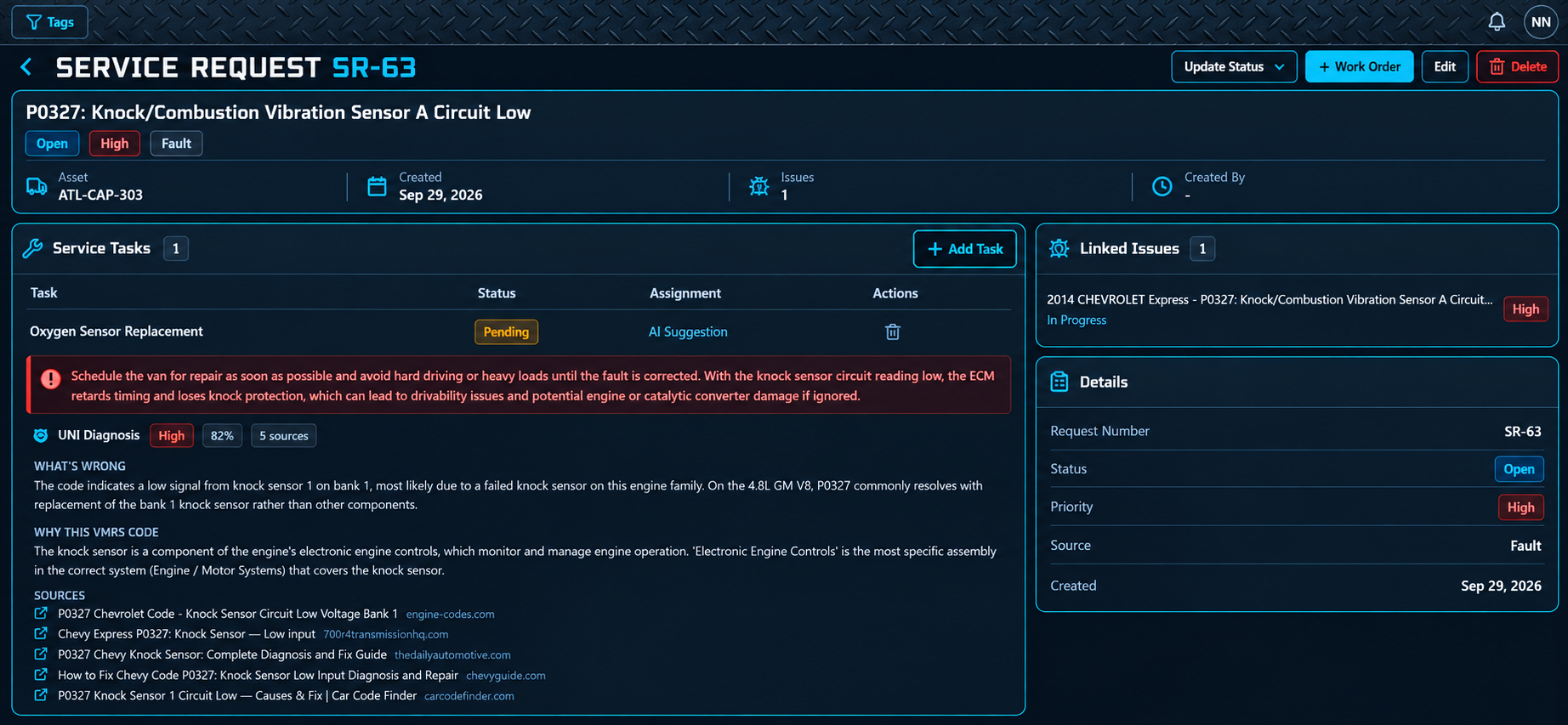1568x725 pixels.
Task: Click Created date Sep 29, 2026 in Details
Action: point(1501,586)
